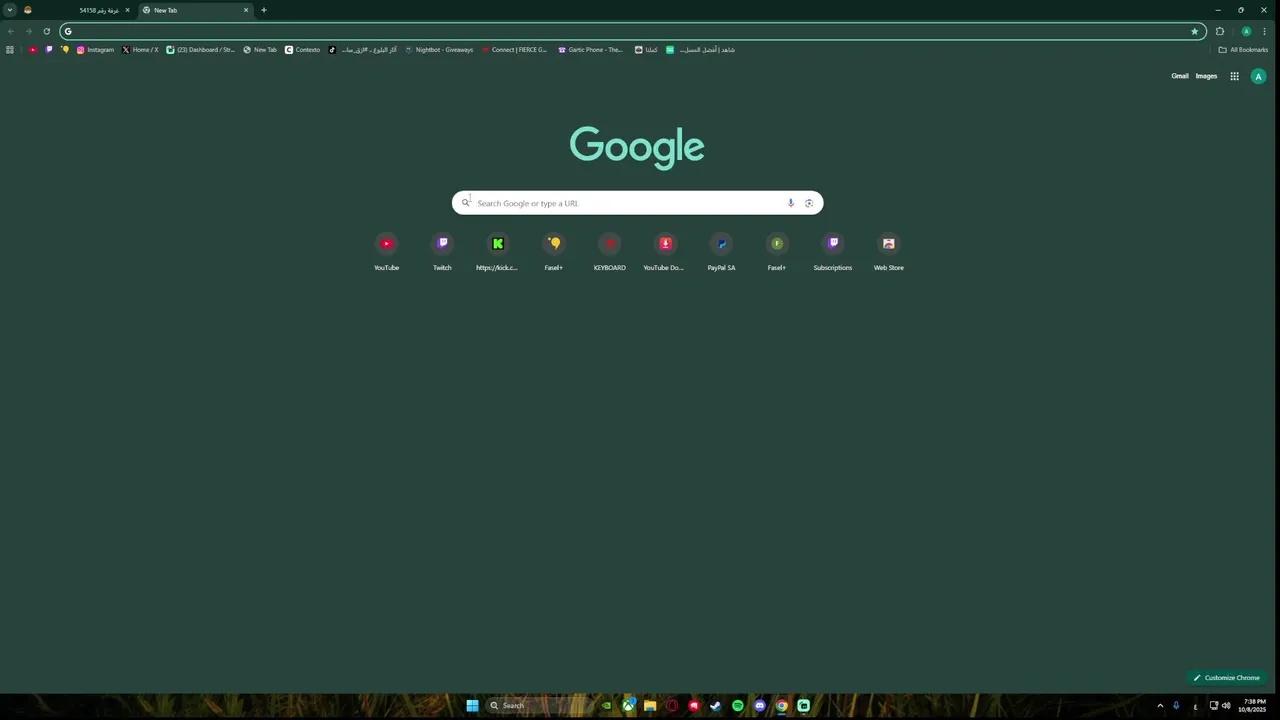Open Steam from the taskbar

[716, 705]
